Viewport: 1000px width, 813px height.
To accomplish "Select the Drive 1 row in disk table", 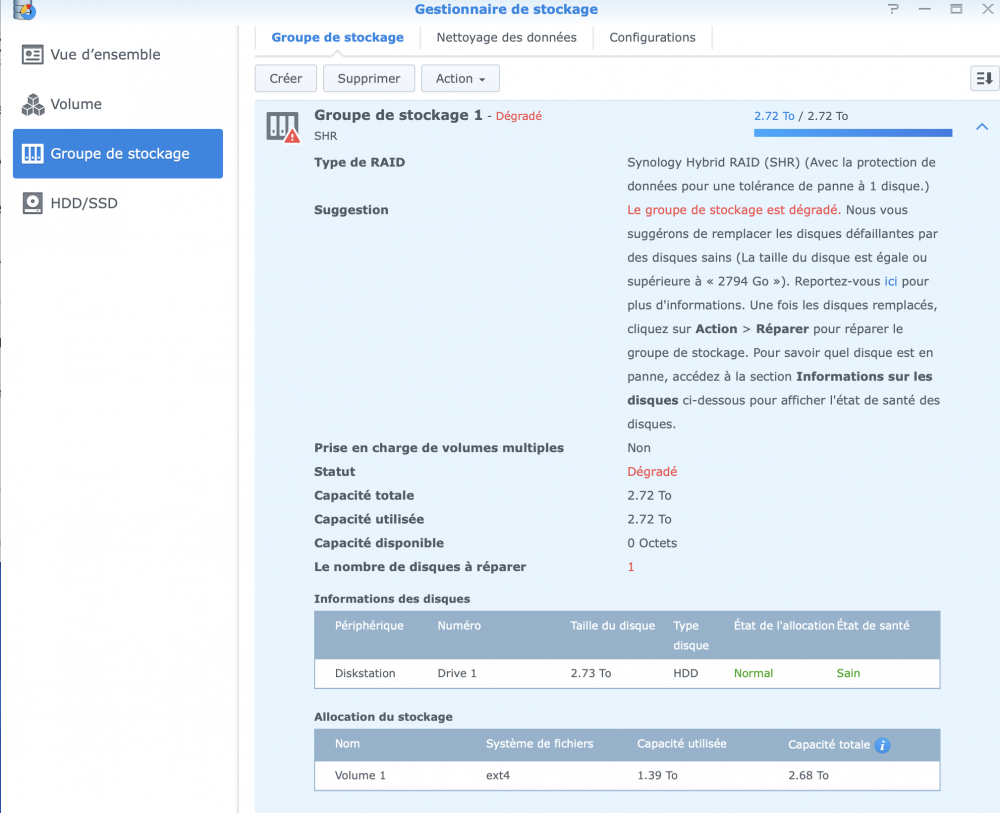I will tap(627, 673).
